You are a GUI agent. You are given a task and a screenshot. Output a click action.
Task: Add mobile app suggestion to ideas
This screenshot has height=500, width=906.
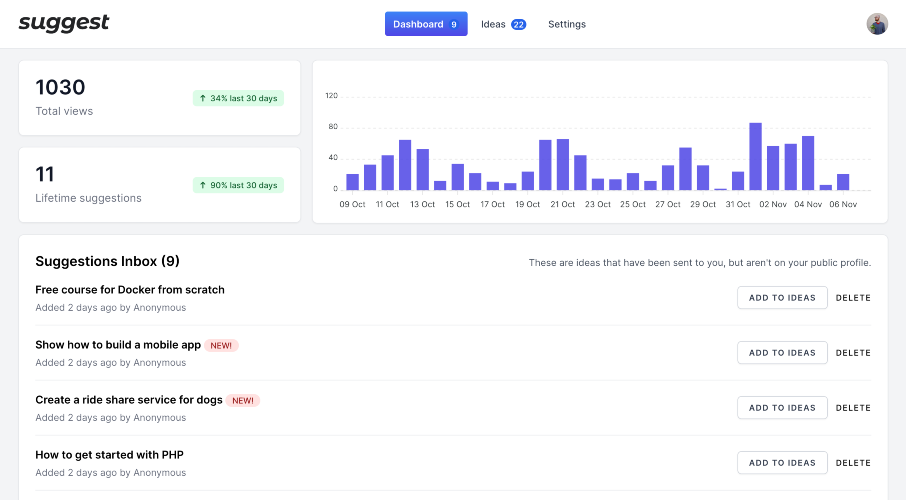(782, 353)
